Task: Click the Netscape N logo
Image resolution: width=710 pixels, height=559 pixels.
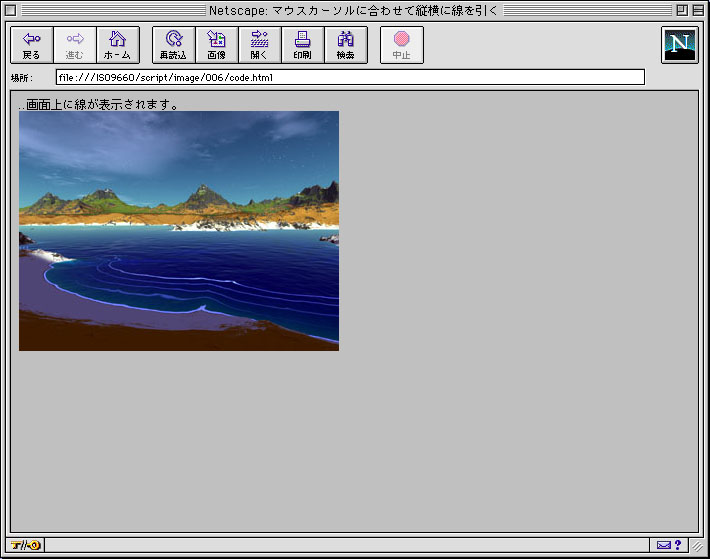Action: pyautogui.click(x=680, y=45)
